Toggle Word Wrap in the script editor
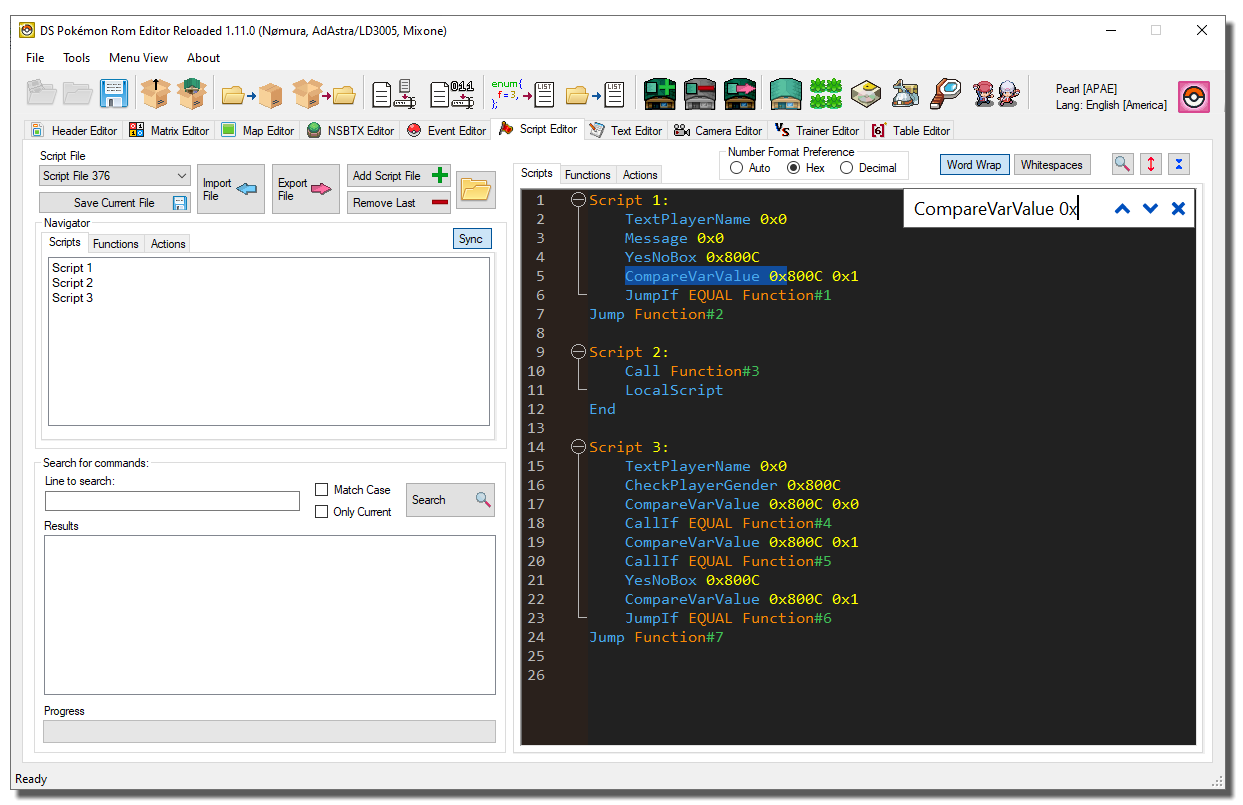The height and width of the screenshot is (805, 1243). pyautogui.click(x=974, y=165)
